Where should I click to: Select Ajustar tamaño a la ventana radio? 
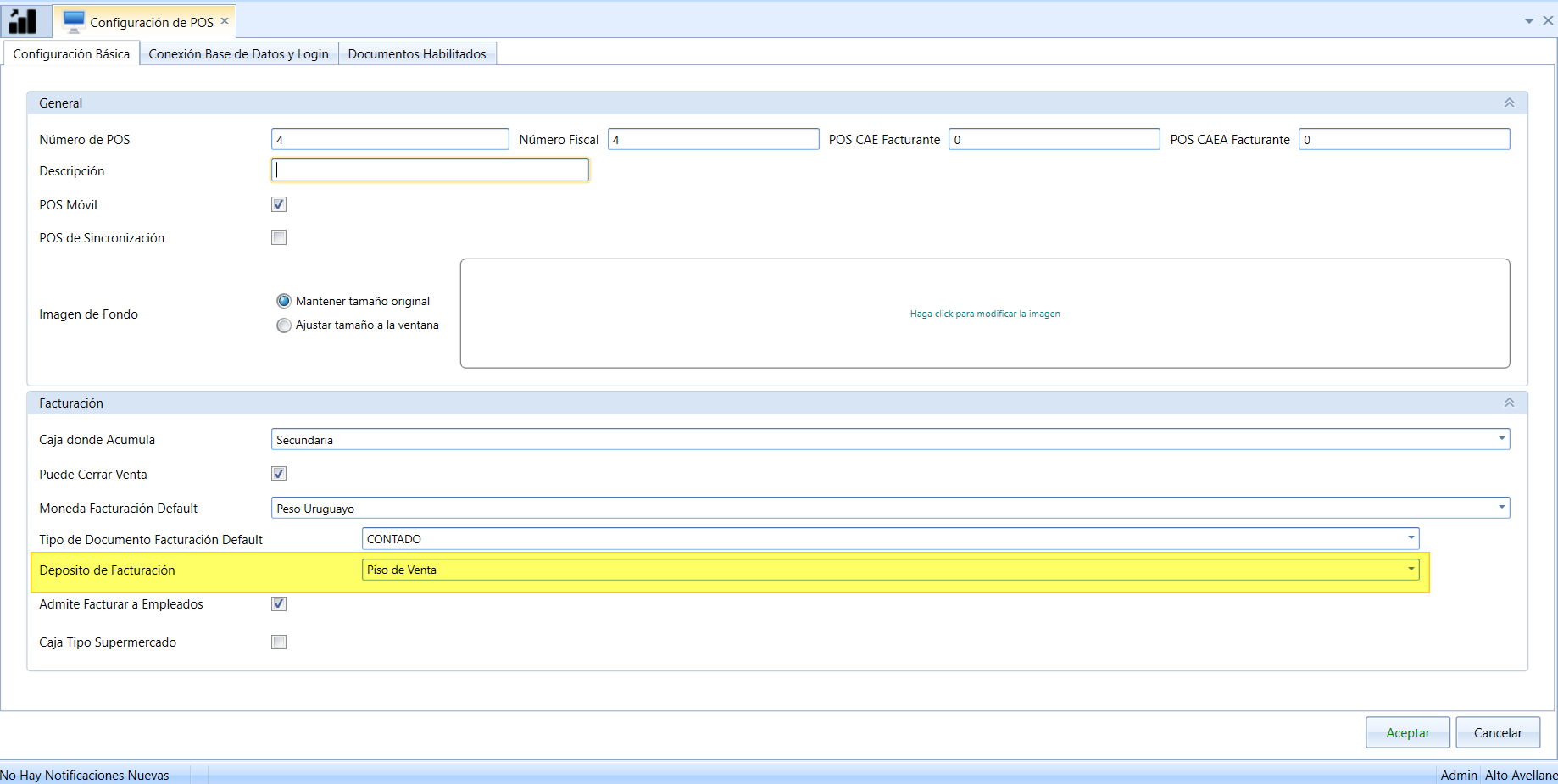[284, 325]
